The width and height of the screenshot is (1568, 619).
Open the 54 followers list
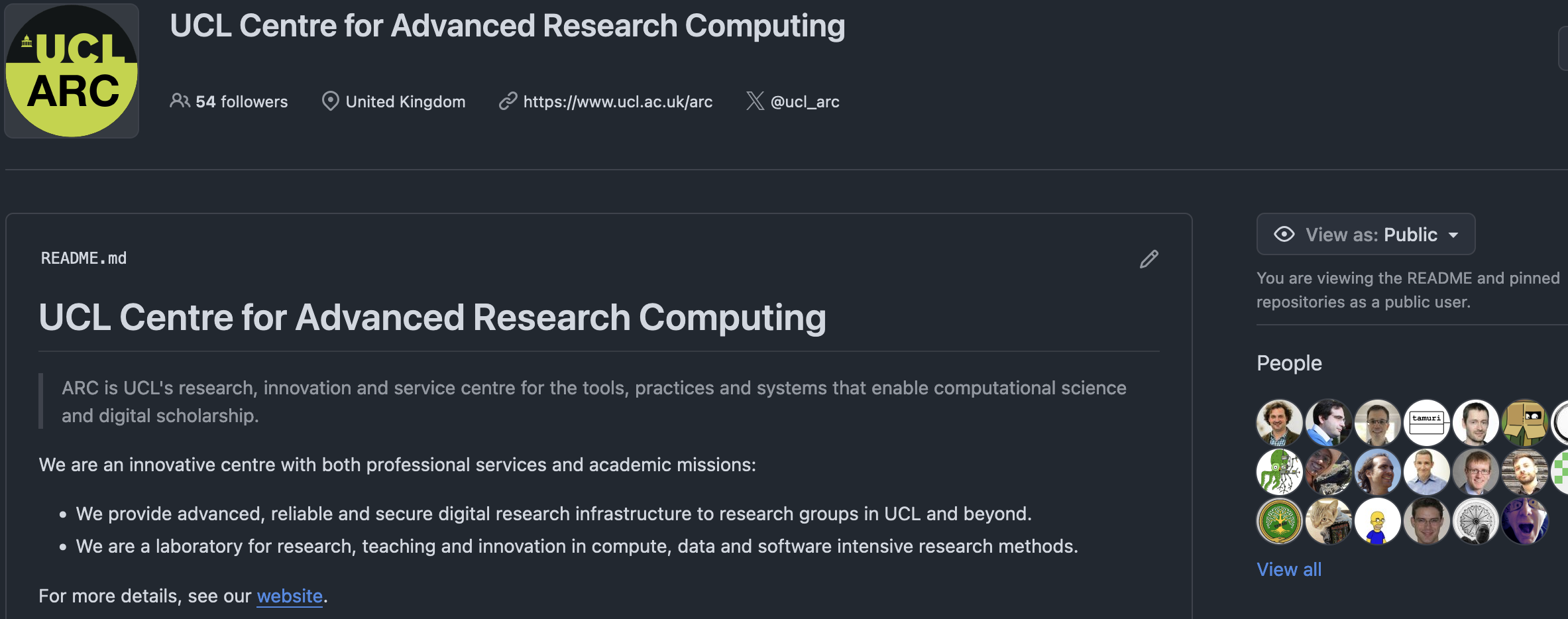pos(241,101)
